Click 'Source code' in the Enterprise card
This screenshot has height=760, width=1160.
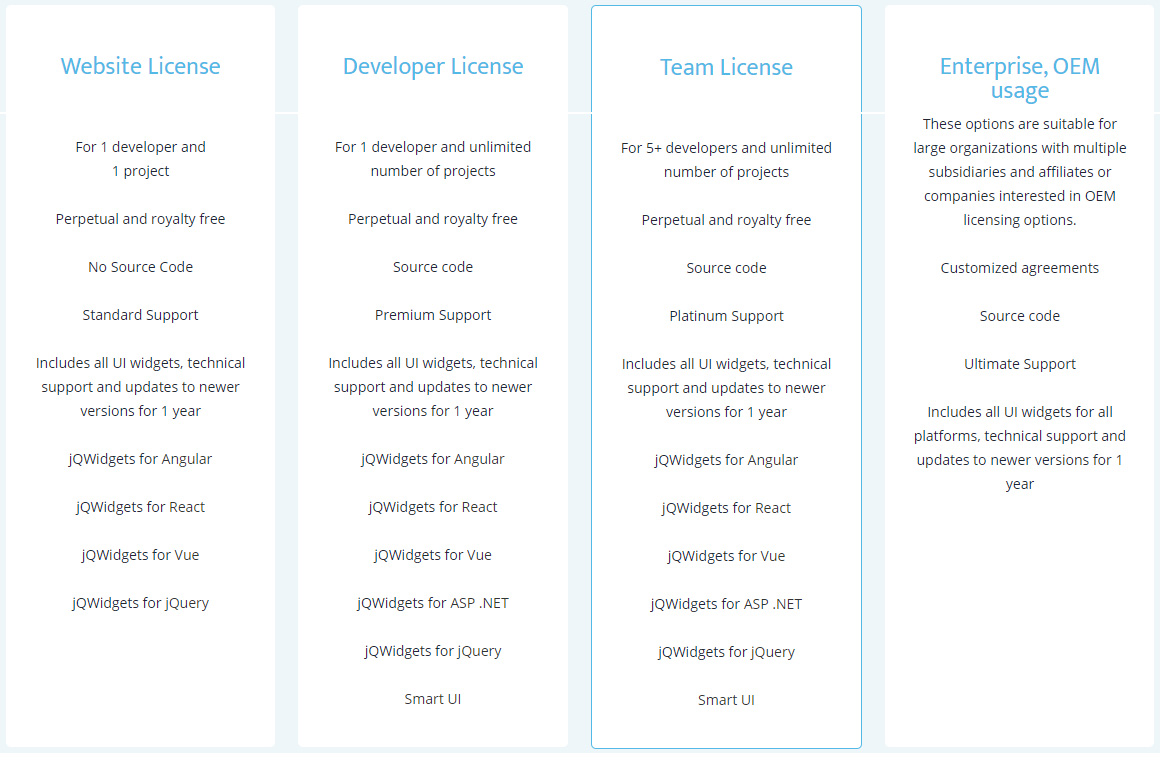(1019, 316)
